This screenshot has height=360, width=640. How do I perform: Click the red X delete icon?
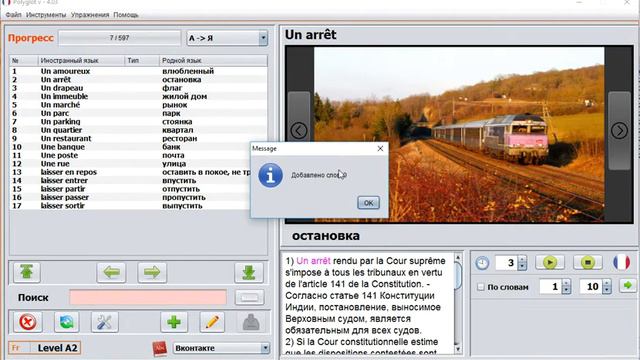click(28, 322)
